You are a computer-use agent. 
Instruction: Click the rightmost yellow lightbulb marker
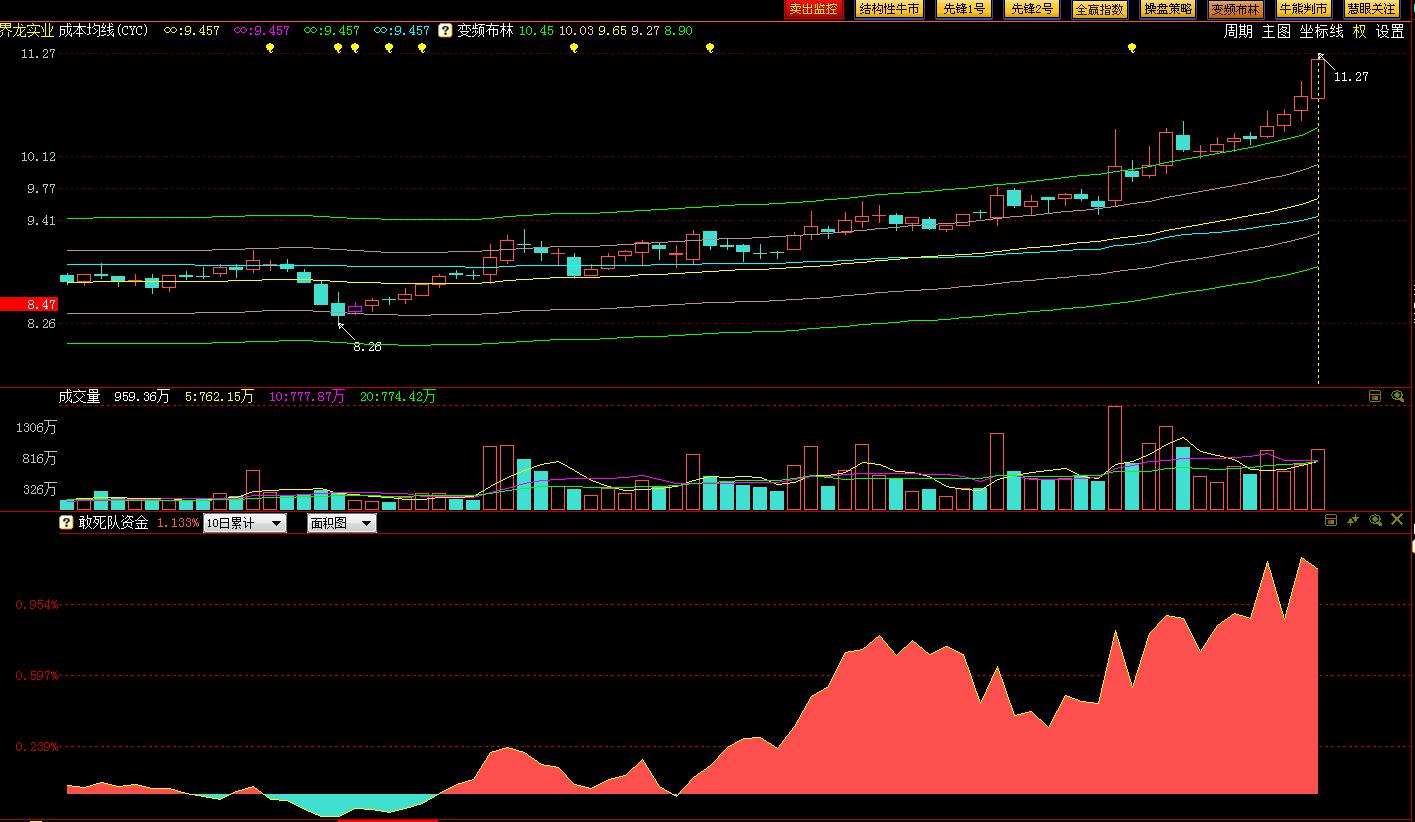tap(1132, 47)
